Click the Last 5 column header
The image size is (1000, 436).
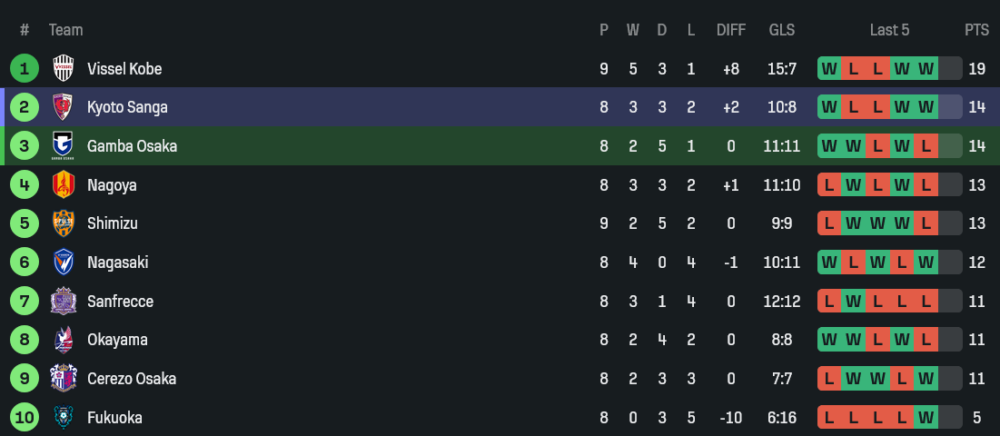pos(889,30)
